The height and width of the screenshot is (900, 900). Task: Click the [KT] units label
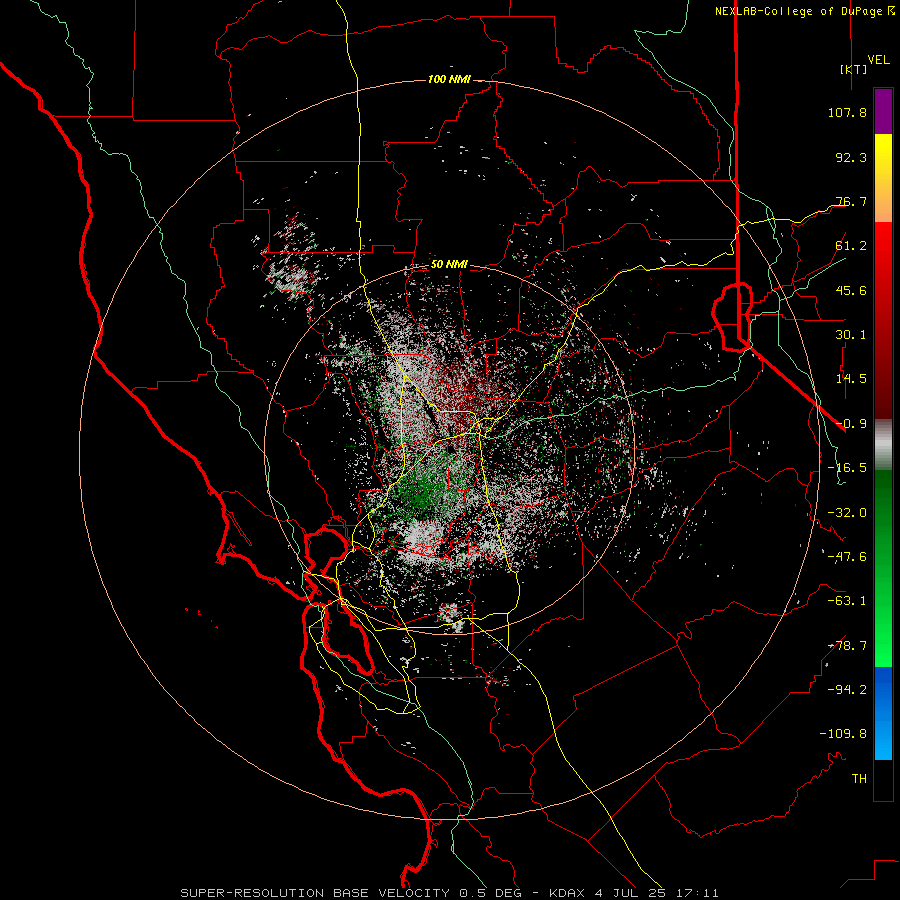pos(853,69)
